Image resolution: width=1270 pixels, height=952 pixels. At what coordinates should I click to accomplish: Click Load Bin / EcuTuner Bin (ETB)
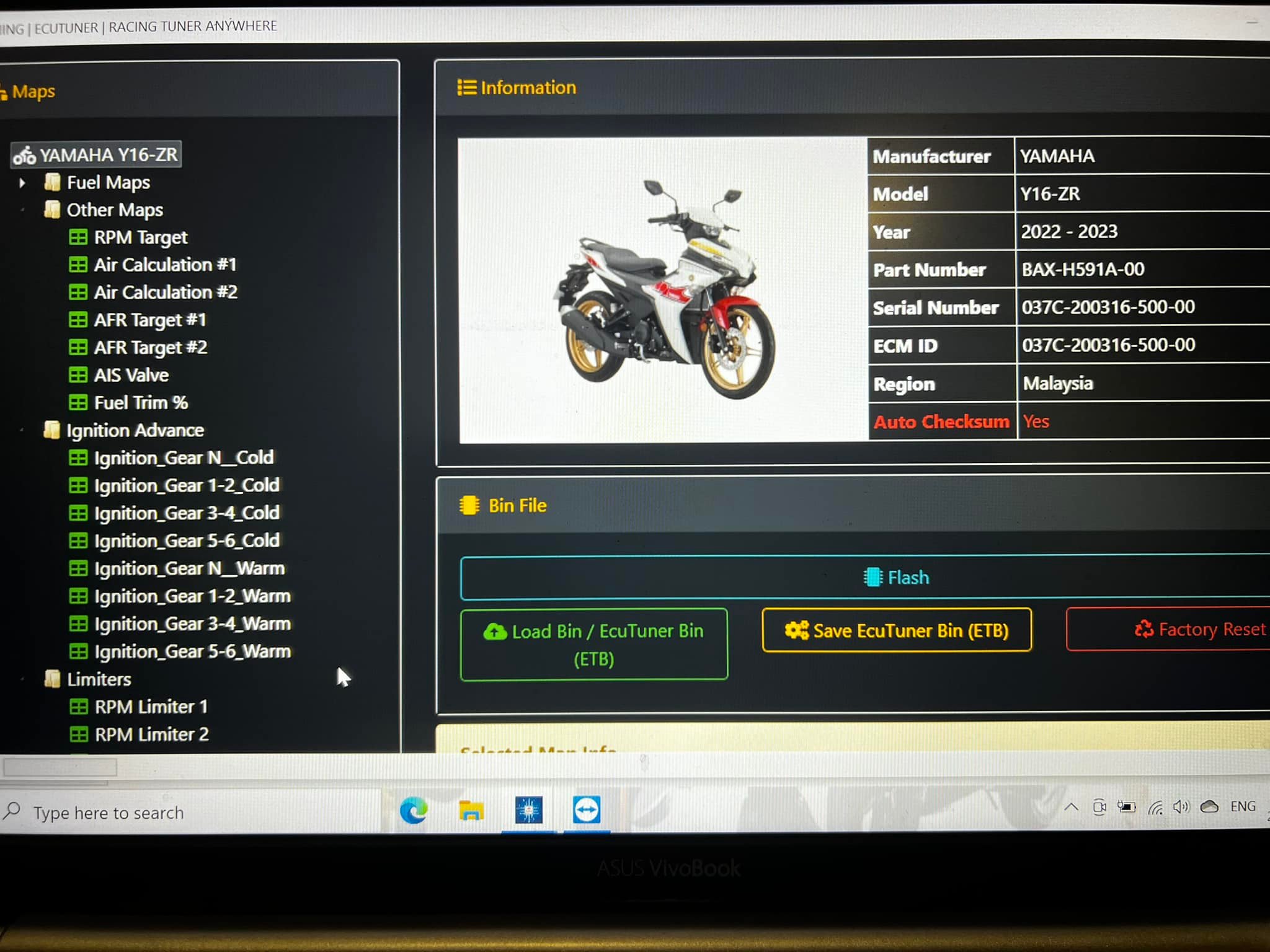594,645
